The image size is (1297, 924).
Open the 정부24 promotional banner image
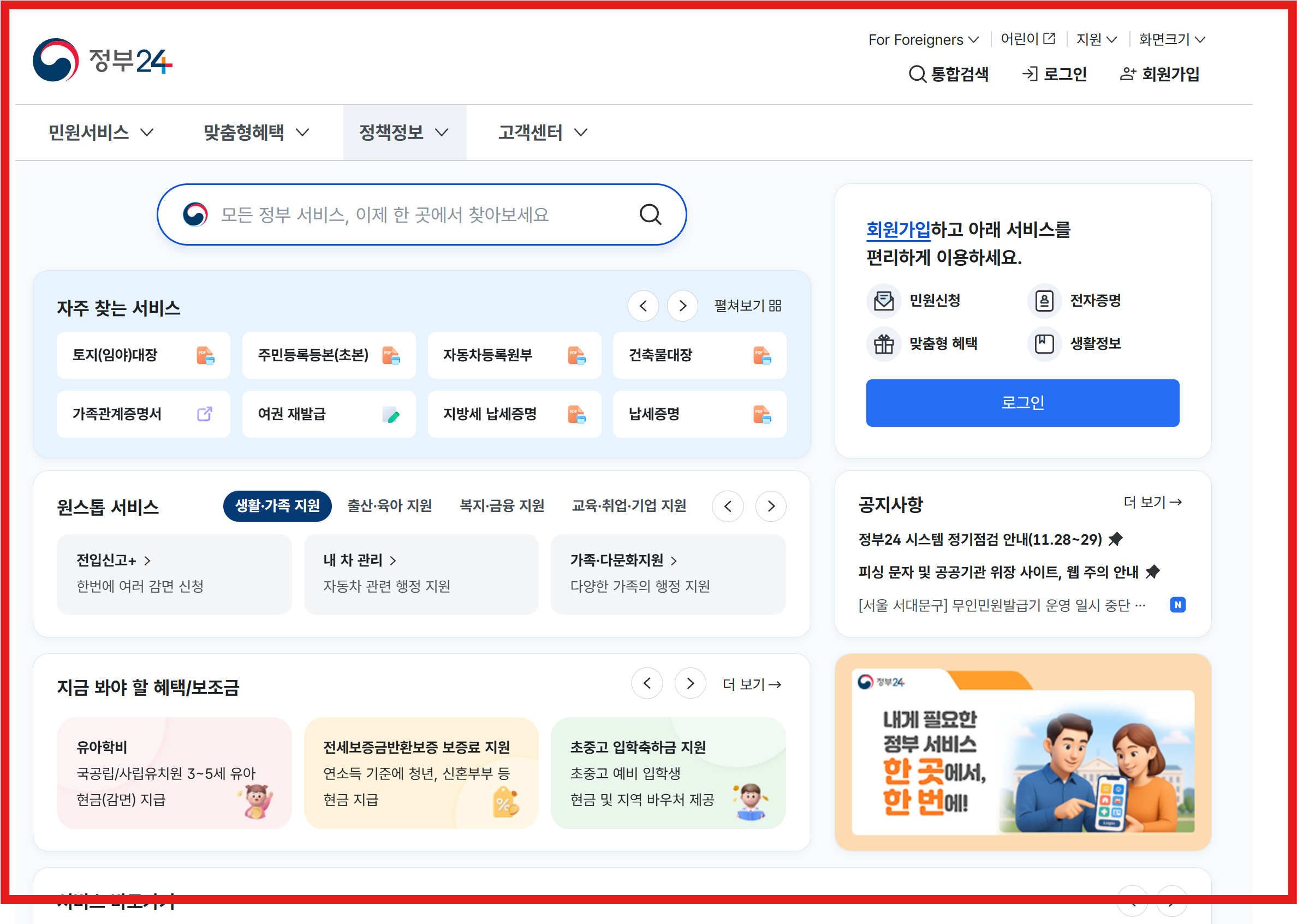(x=1022, y=752)
